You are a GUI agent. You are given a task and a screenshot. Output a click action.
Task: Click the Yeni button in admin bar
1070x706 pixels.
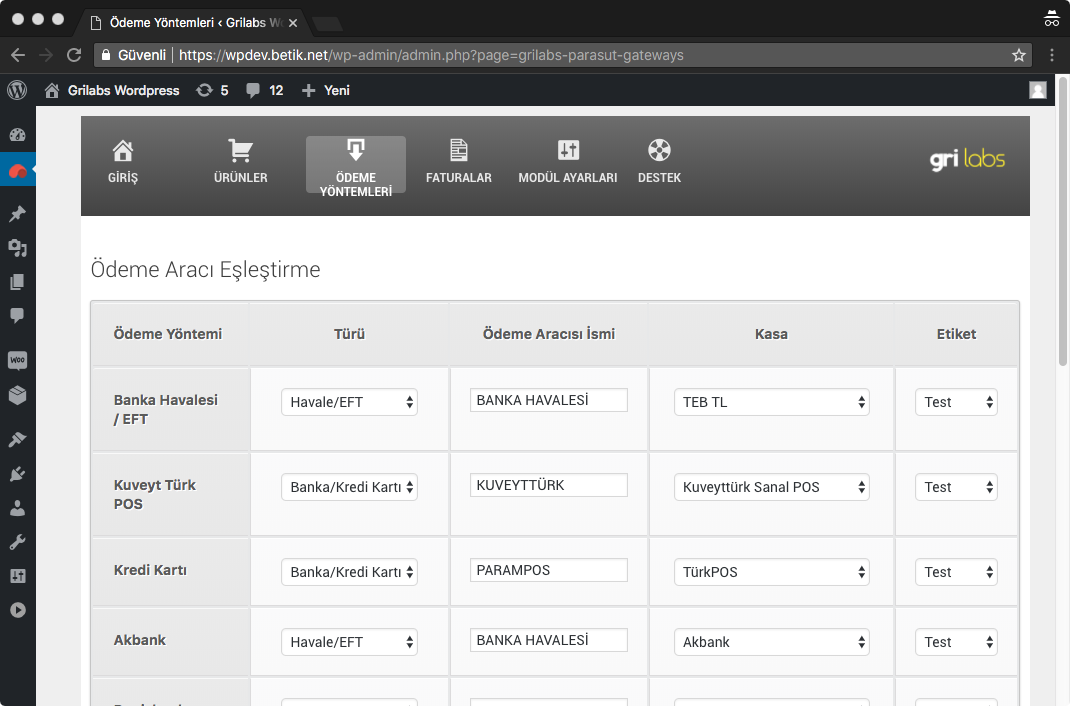tap(326, 90)
